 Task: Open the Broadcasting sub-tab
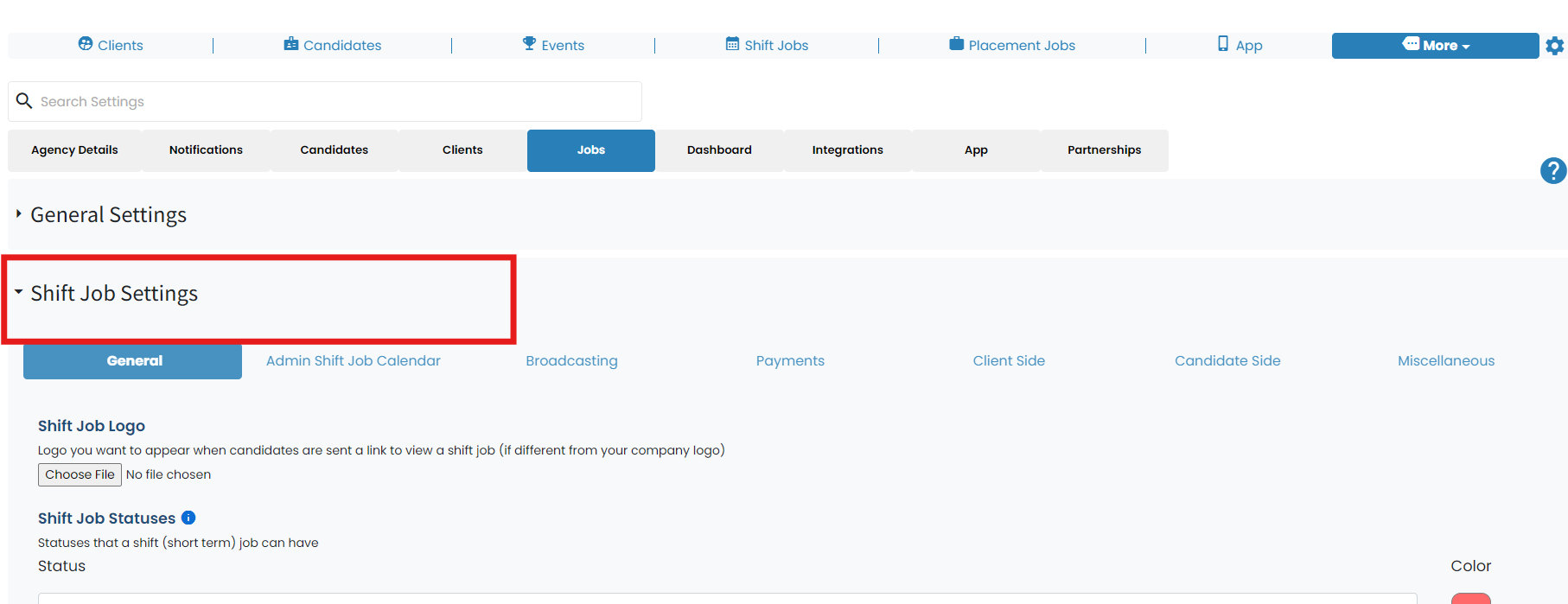coord(571,361)
